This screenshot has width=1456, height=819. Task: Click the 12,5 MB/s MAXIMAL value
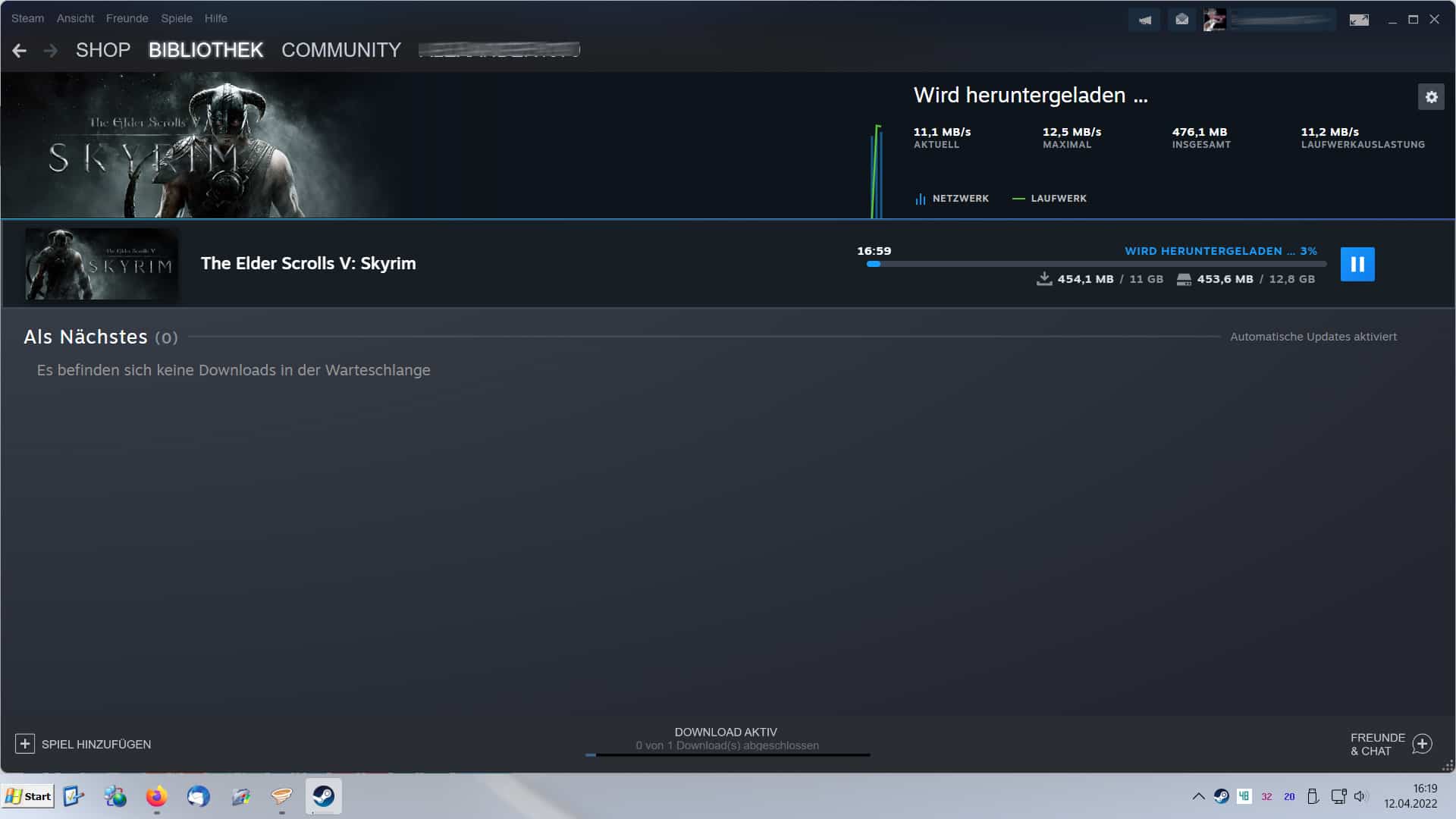pos(1072,132)
